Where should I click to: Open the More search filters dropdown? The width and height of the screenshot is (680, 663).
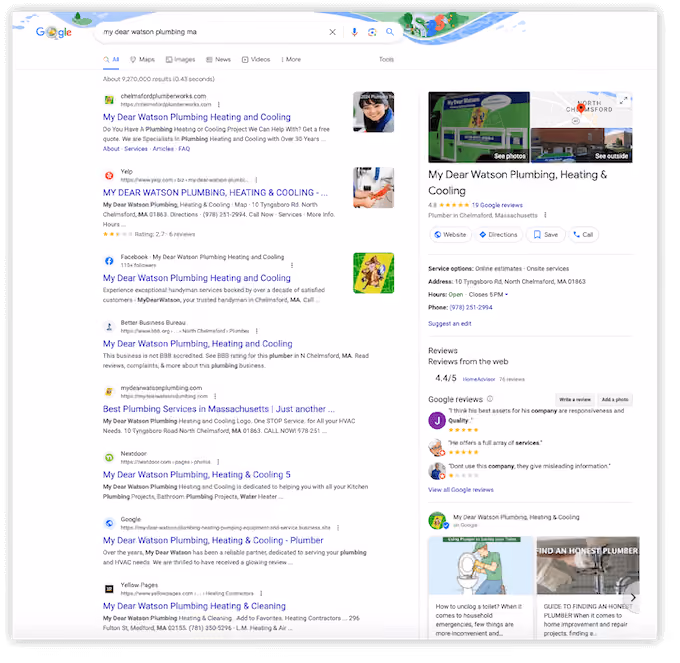pos(291,59)
